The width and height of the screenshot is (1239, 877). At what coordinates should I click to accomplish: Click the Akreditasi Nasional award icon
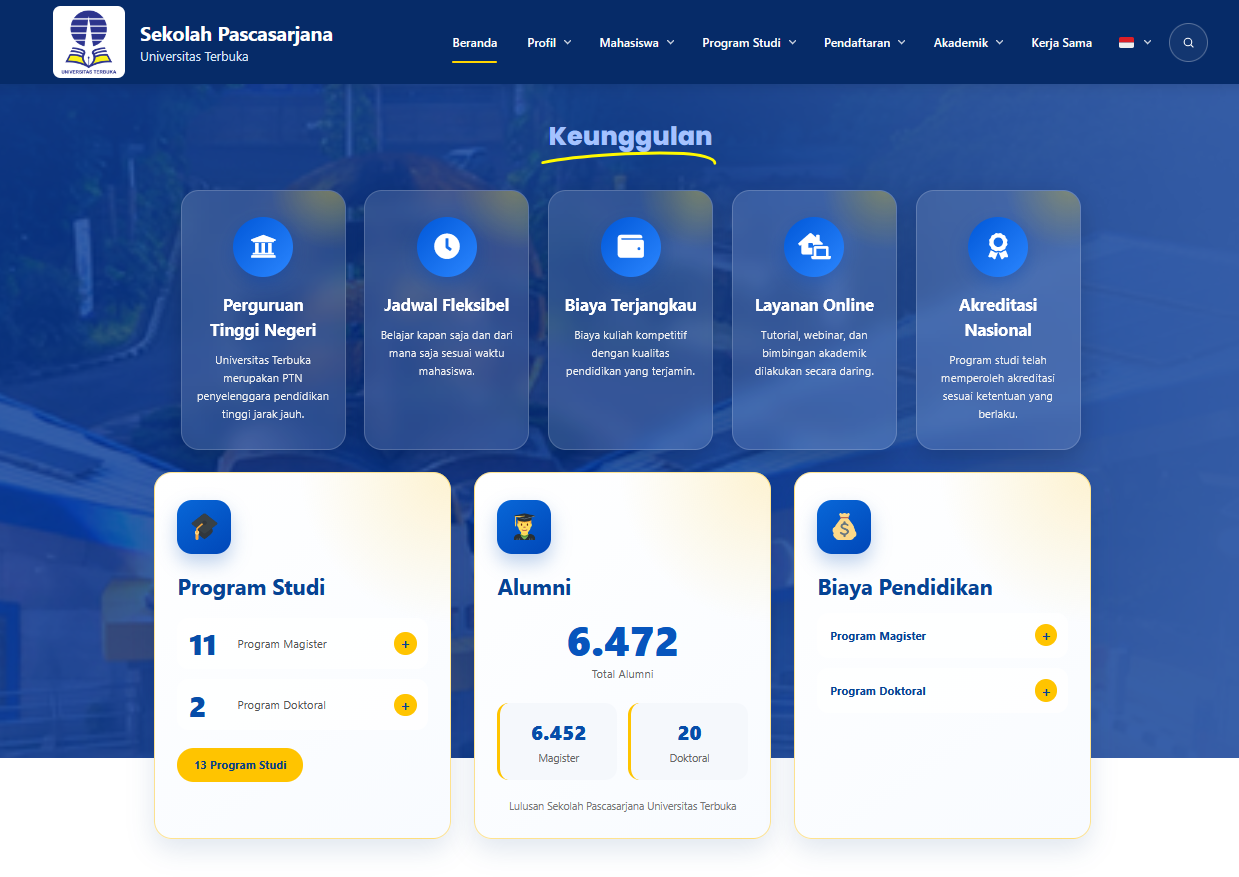click(x=998, y=247)
